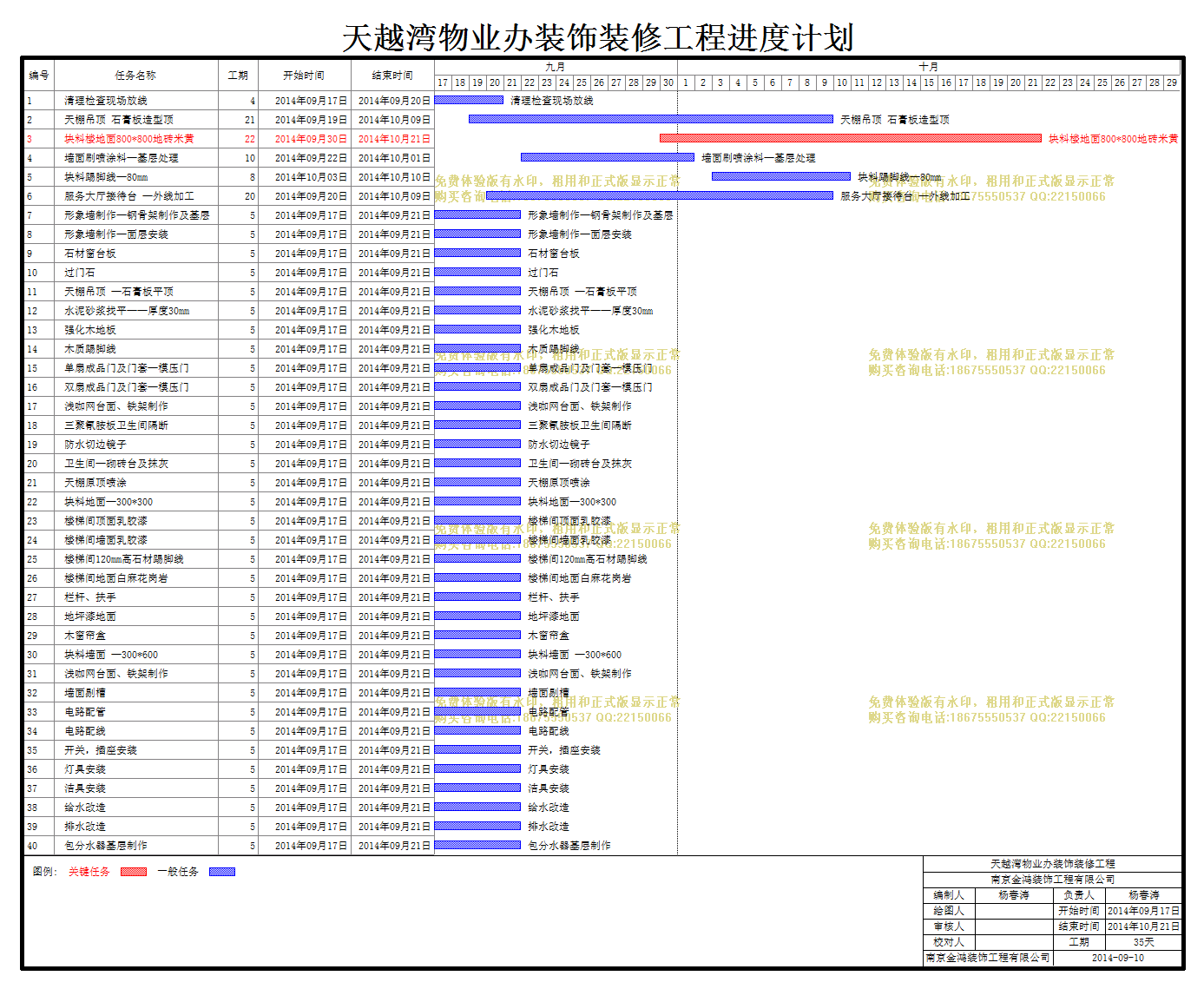
Task: Select the blue bar for 清理检查现场放线
Action: [469, 100]
